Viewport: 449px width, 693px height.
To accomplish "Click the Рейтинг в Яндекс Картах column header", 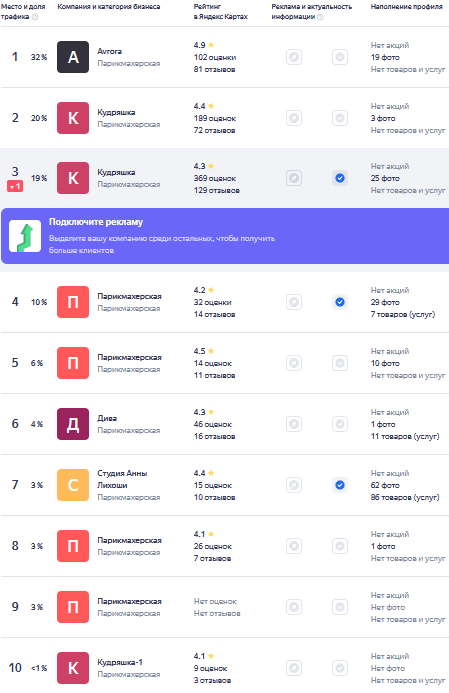I will [221, 11].
